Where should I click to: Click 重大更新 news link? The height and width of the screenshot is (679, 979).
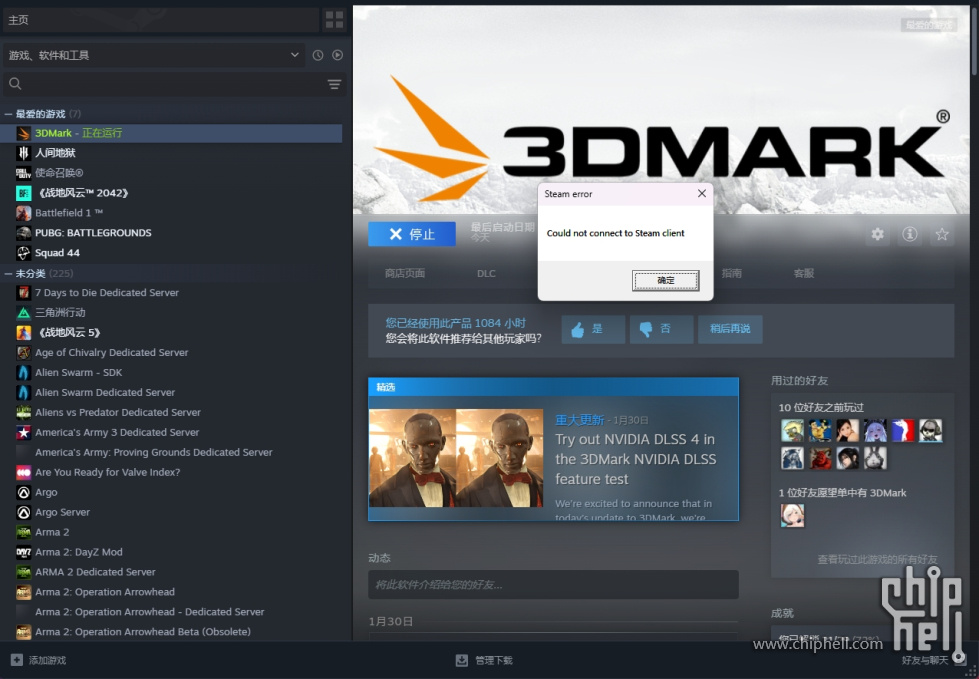click(x=579, y=420)
